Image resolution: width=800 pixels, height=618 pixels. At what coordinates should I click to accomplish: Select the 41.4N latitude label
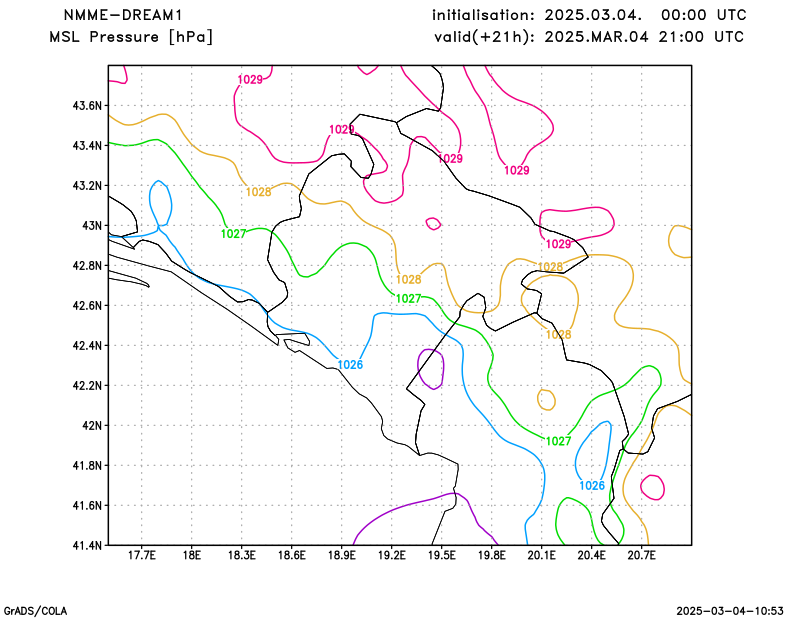pos(87,545)
